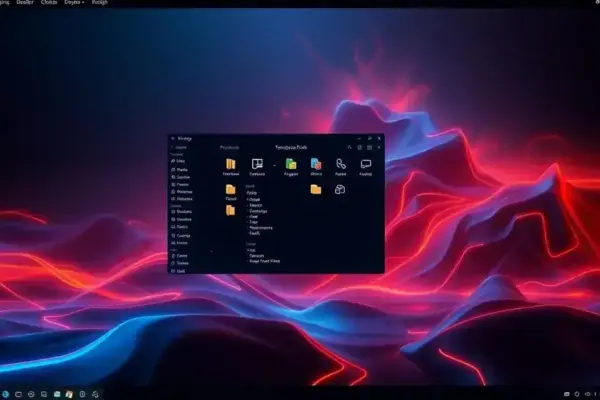Maximize the file window using its title bar button
Viewport: 600px width, 400px height.
[369, 138]
